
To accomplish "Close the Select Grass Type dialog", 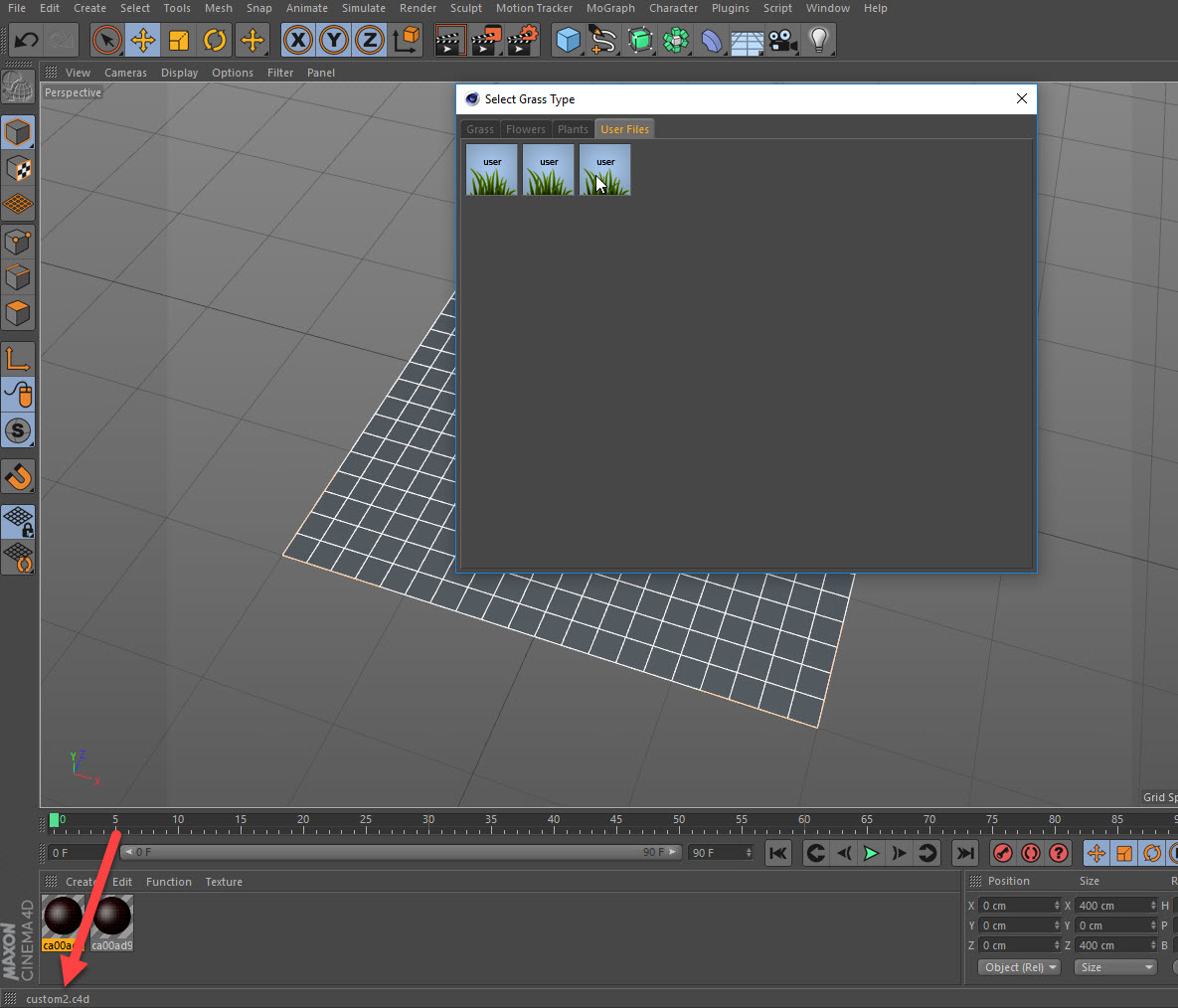I will point(1021,99).
